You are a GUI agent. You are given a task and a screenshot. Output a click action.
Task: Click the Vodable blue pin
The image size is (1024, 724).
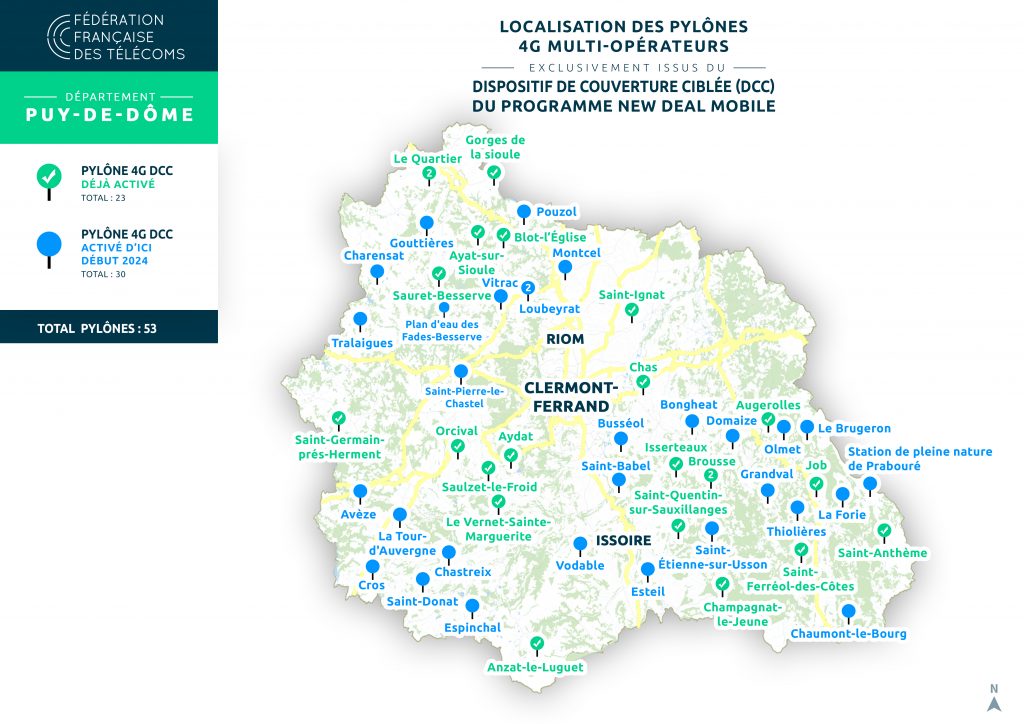(580, 546)
